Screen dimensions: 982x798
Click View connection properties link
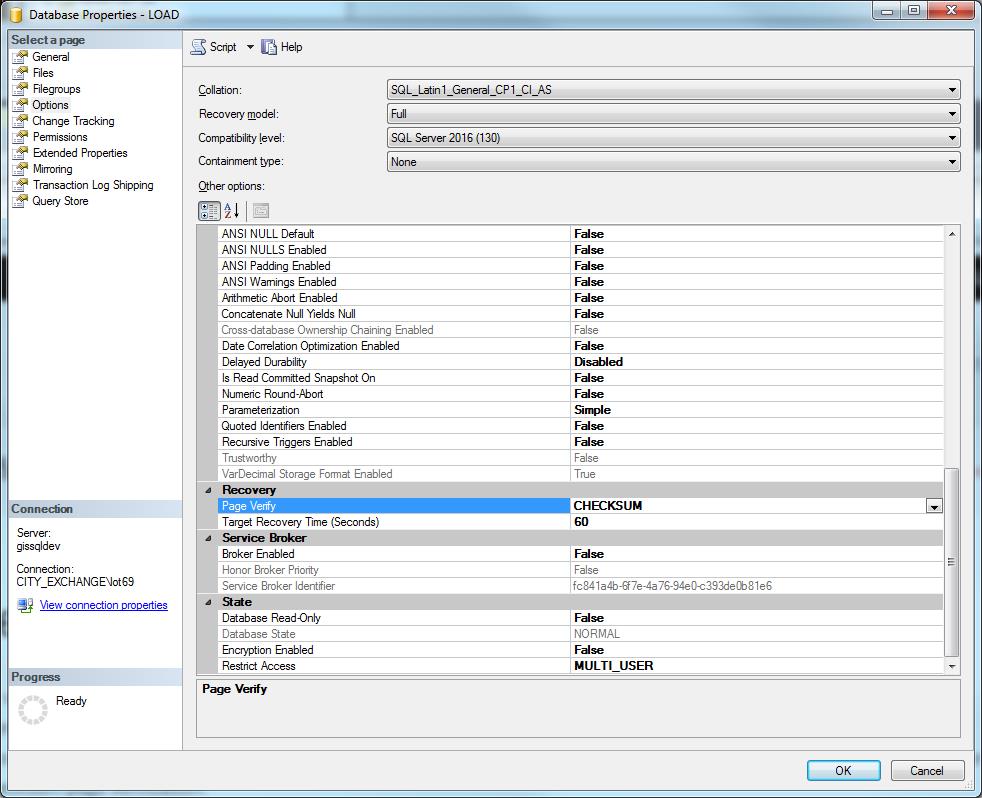[103, 605]
